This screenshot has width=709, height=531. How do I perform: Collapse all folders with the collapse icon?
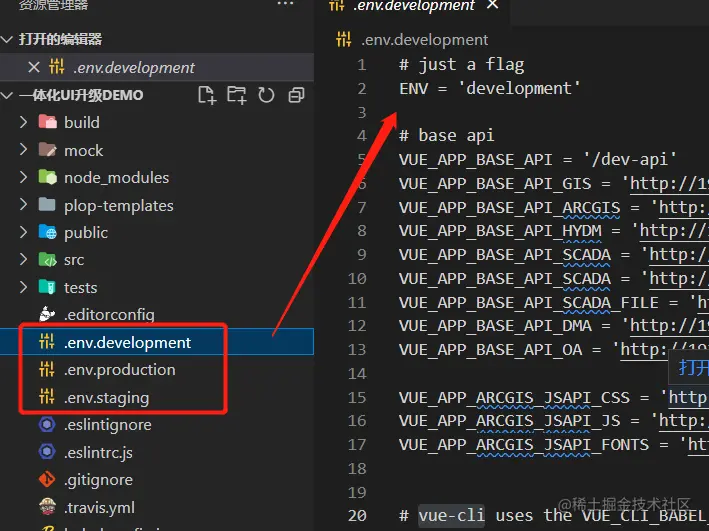(x=296, y=95)
